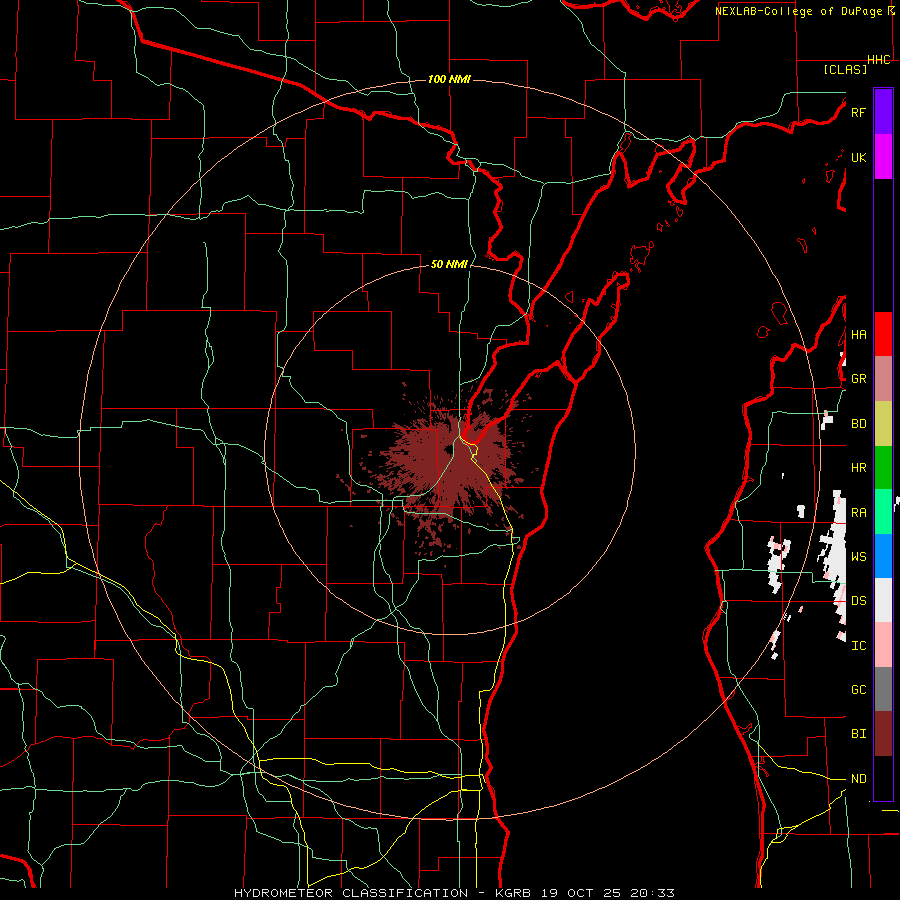Image resolution: width=900 pixels, height=900 pixels.
Task: Click the RA light green legend swatch
Action: click(x=883, y=512)
